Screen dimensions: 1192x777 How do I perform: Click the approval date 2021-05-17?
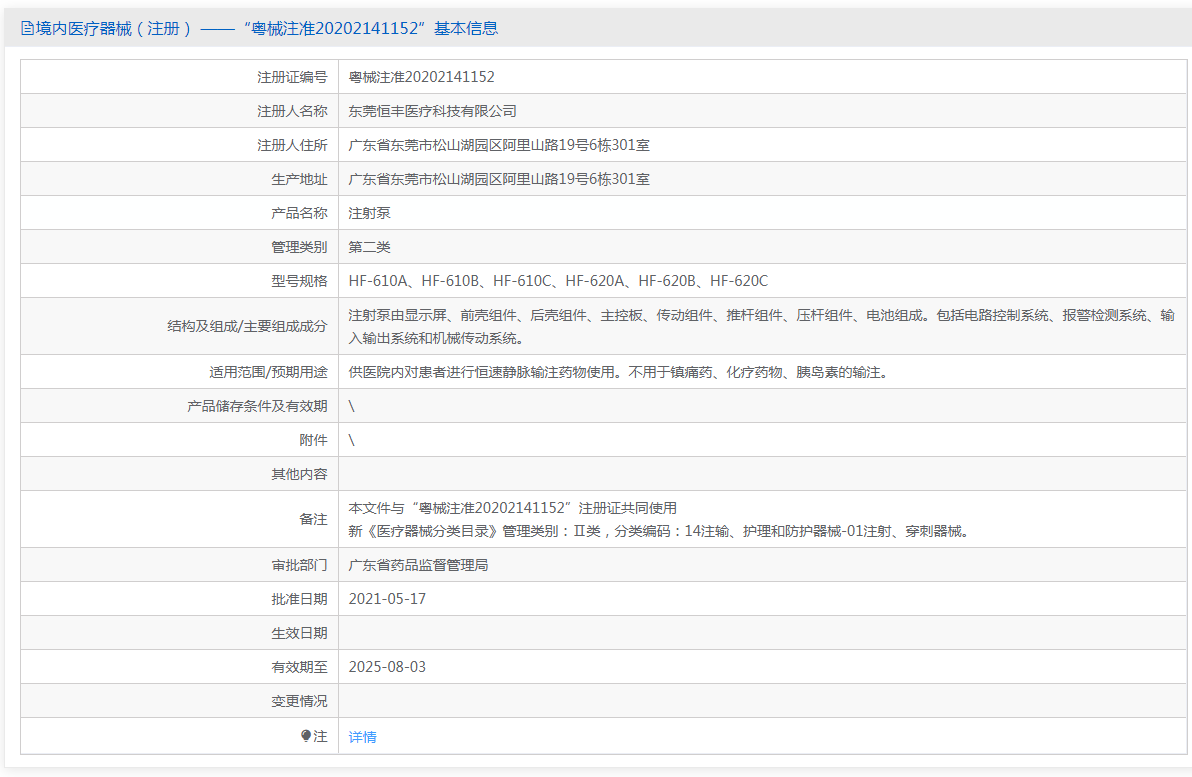387,599
